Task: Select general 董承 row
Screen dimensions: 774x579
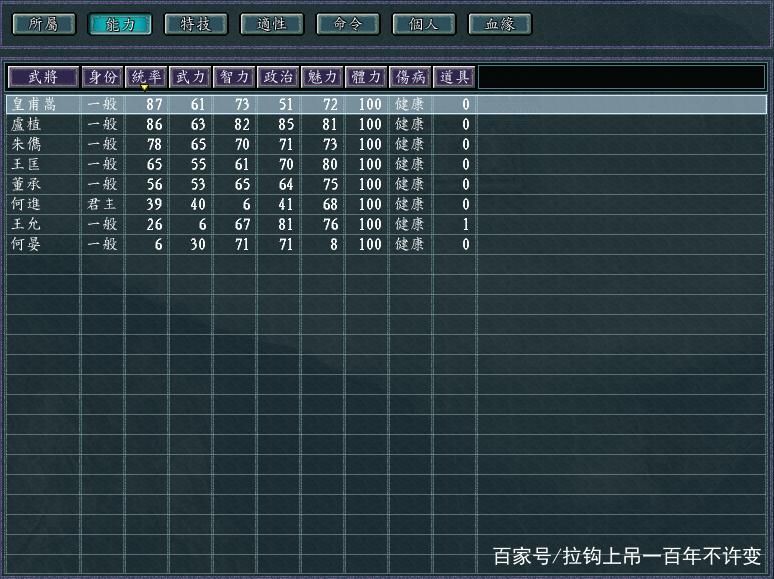Action: 387,184
